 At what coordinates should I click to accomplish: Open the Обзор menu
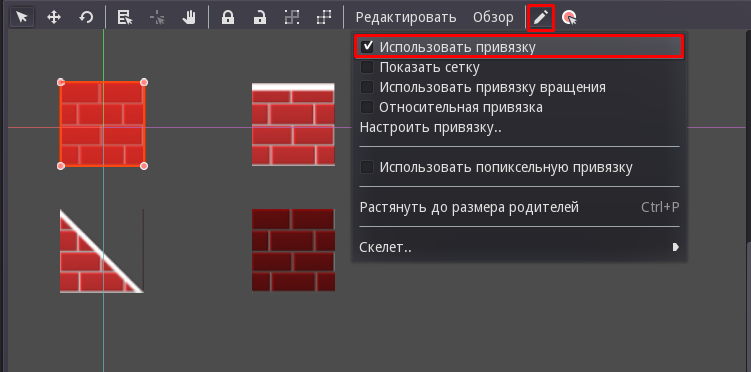tap(493, 18)
